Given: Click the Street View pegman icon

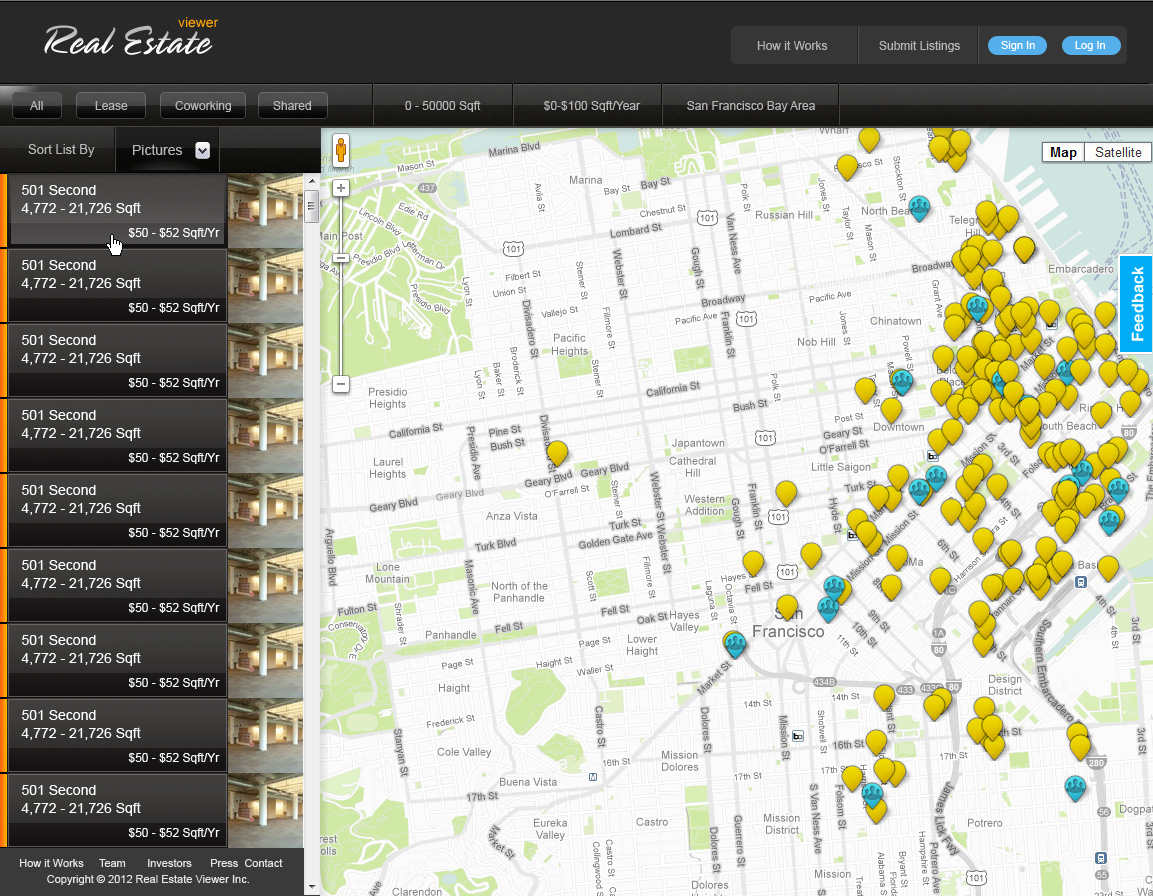Looking at the screenshot, I should (341, 150).
